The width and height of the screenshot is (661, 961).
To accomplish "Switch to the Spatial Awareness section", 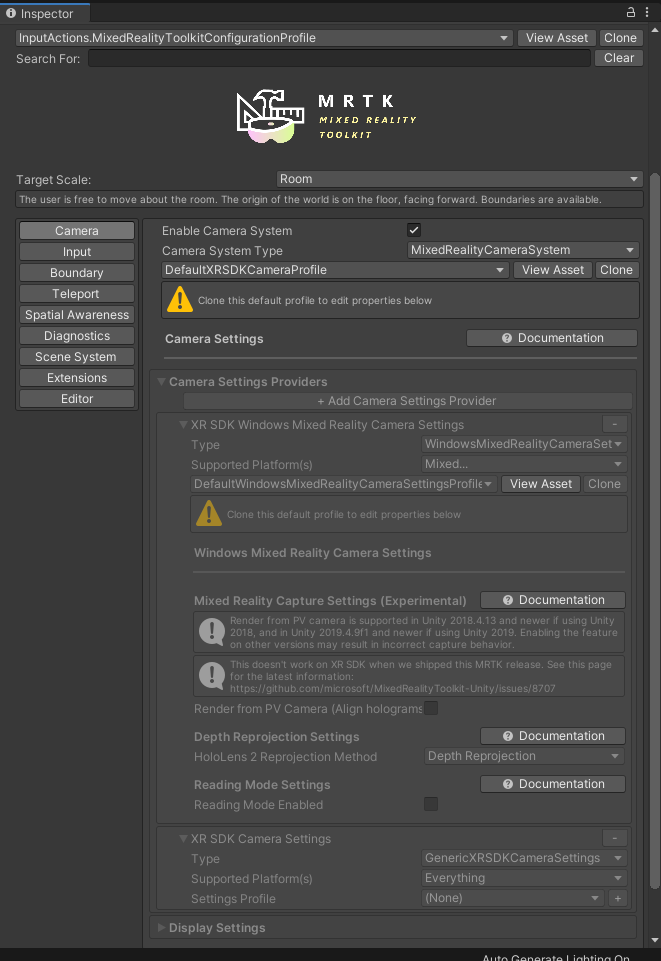I will click(x=76, y=314).
